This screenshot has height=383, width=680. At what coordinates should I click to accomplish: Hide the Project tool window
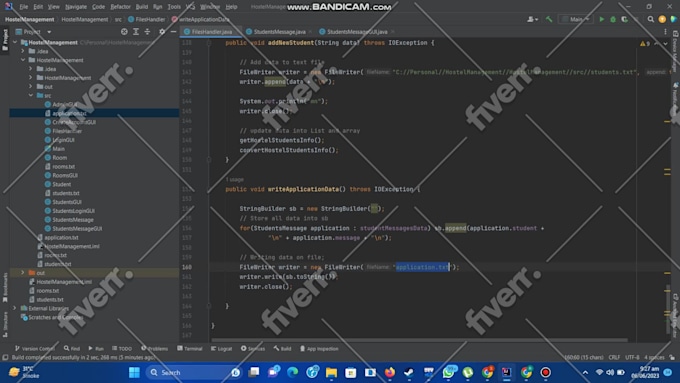click(x=173, y=32)
